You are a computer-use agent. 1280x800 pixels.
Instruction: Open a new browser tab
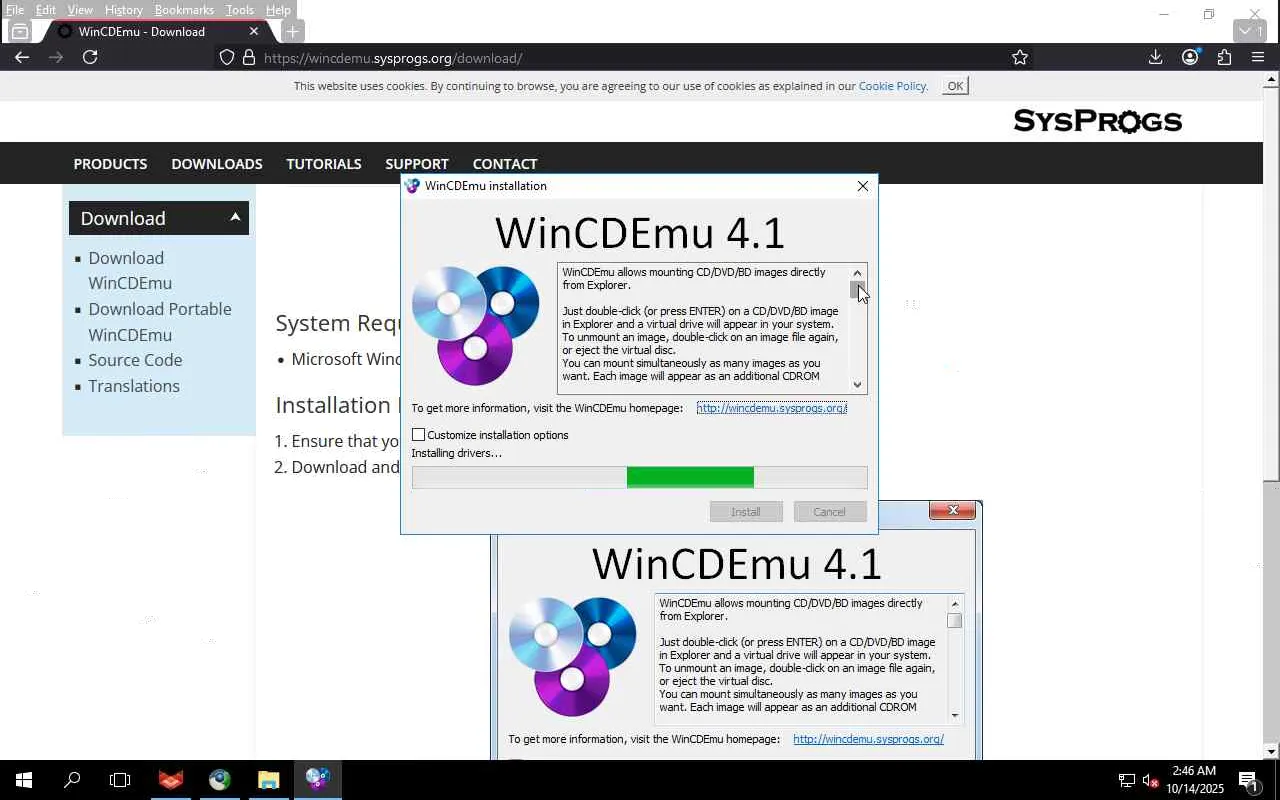pos(292,31)
